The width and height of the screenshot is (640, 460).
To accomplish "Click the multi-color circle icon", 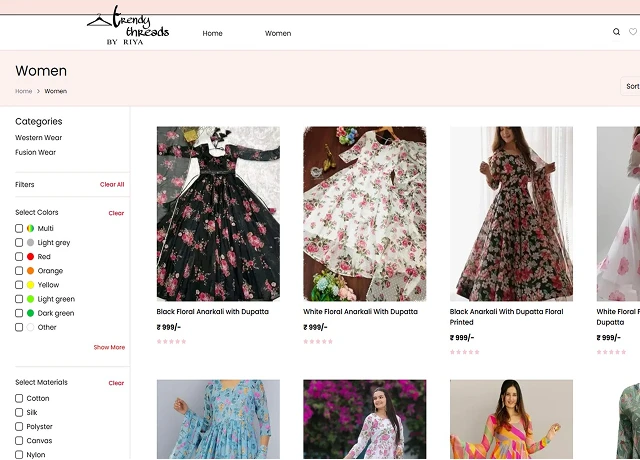I will click(x=30, y=229).
